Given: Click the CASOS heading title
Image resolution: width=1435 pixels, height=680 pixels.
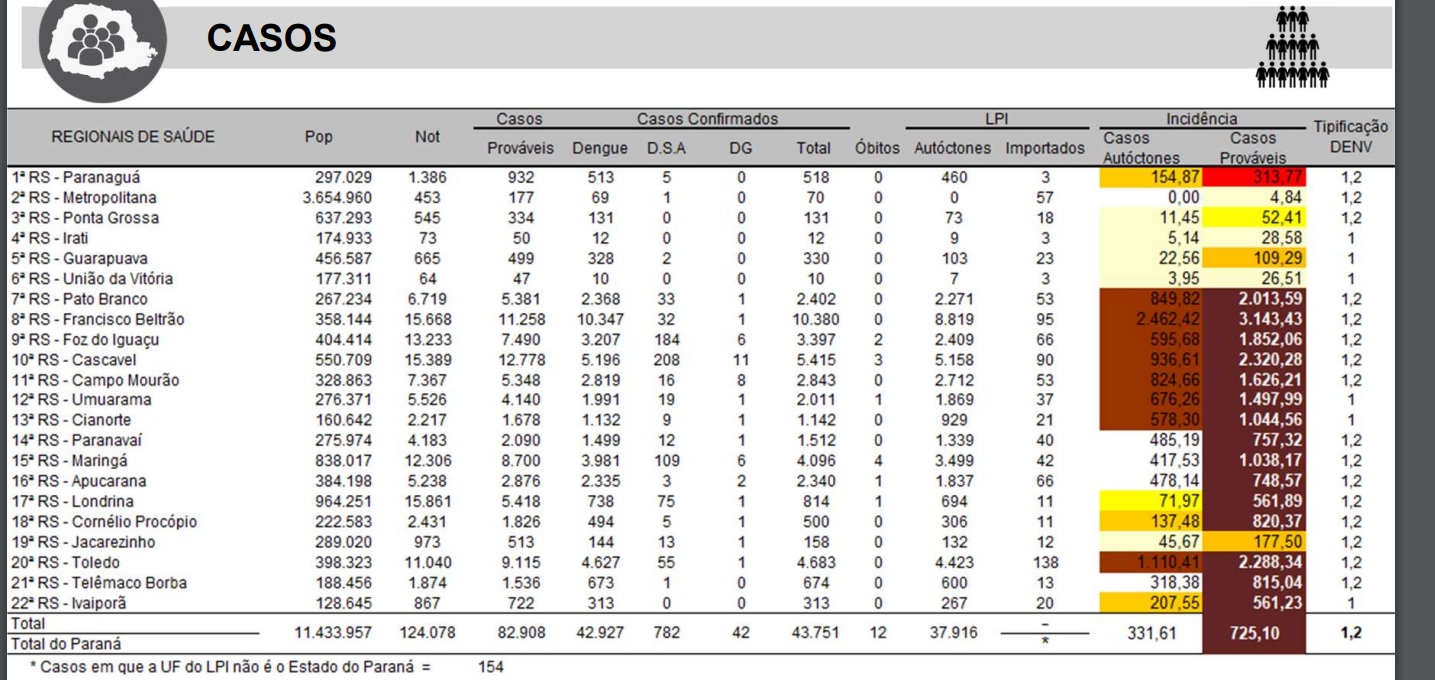Looking at the screenshot, I should click(271, 39).
